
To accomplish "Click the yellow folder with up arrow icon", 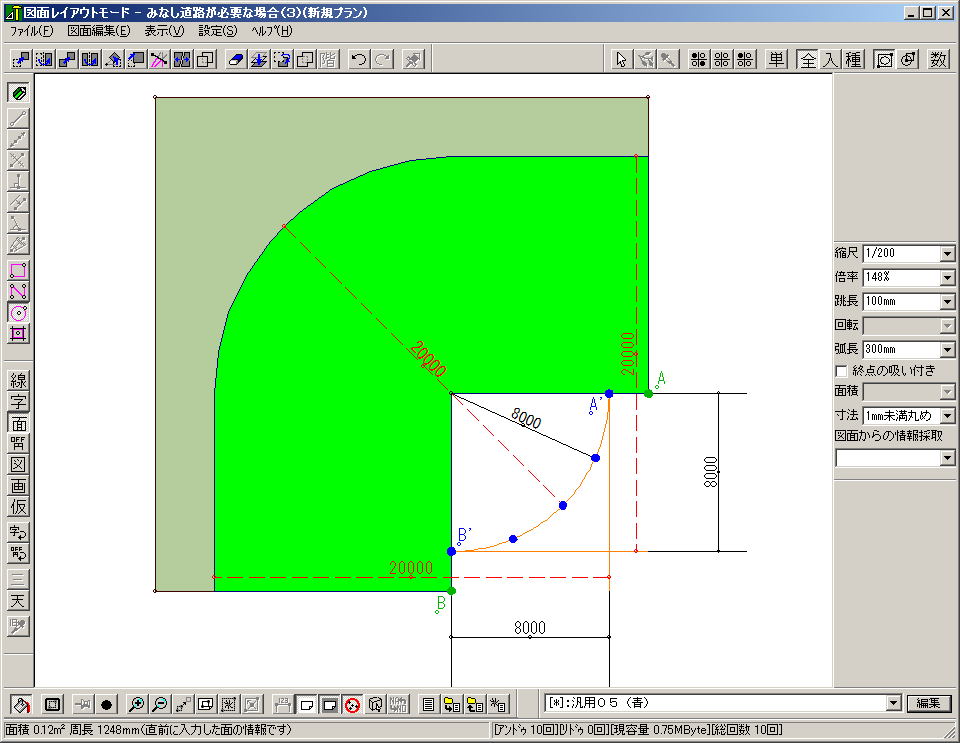I will click(474, 705).
